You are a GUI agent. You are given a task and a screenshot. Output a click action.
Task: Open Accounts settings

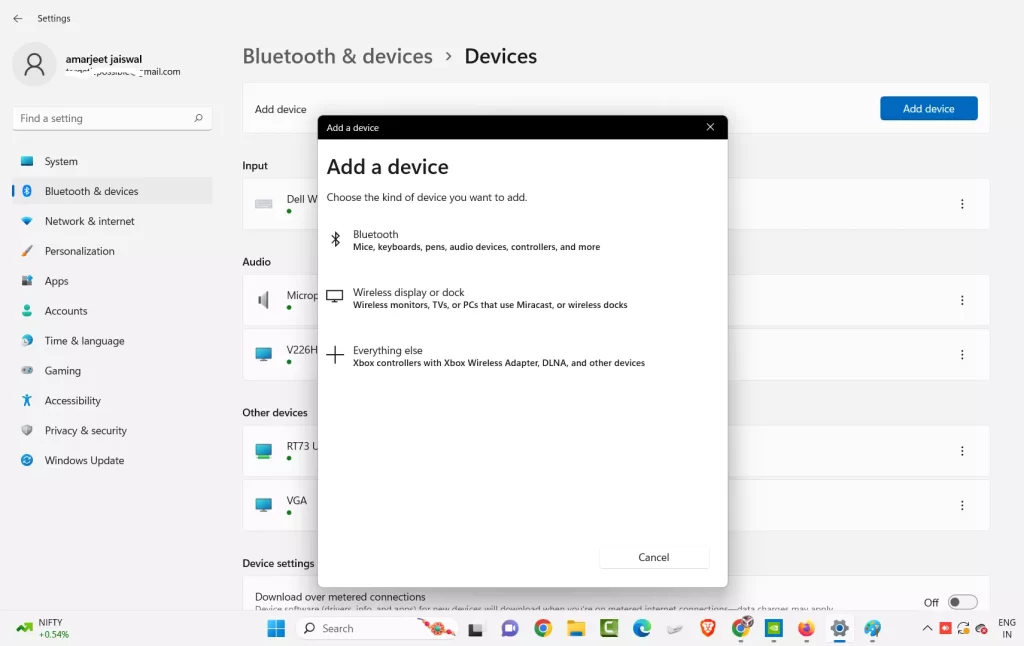point(112,311)
